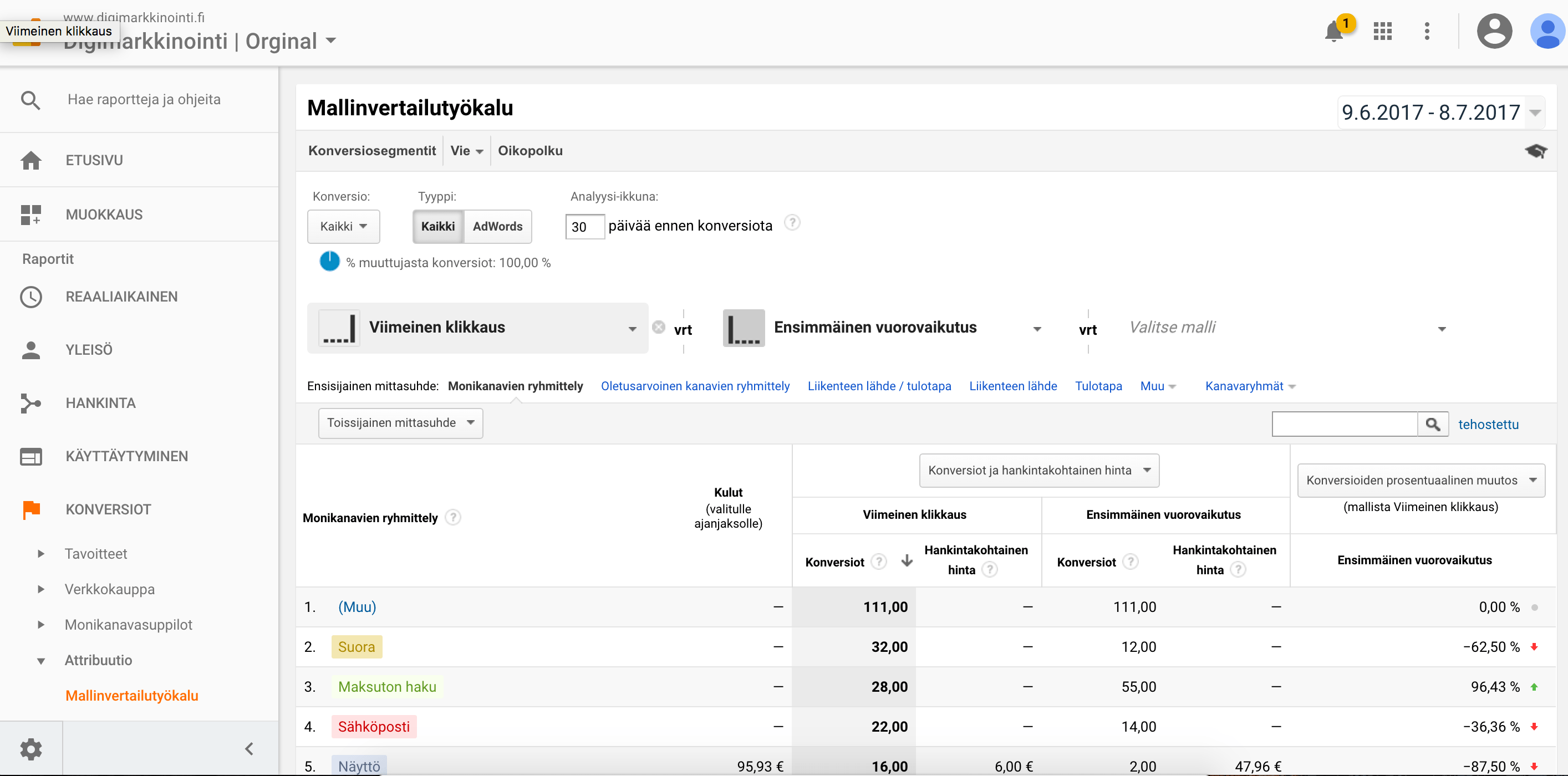Image resolution: width=1568 pixels, height=776 pixels.
Task: Open admin settings gear icon
Action: [31, 749]
